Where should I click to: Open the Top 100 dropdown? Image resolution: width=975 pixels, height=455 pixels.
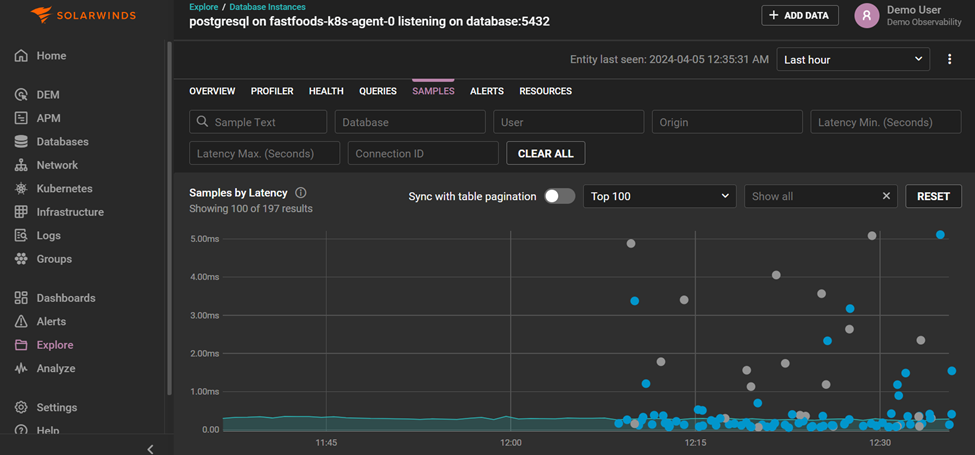point(660,196)
